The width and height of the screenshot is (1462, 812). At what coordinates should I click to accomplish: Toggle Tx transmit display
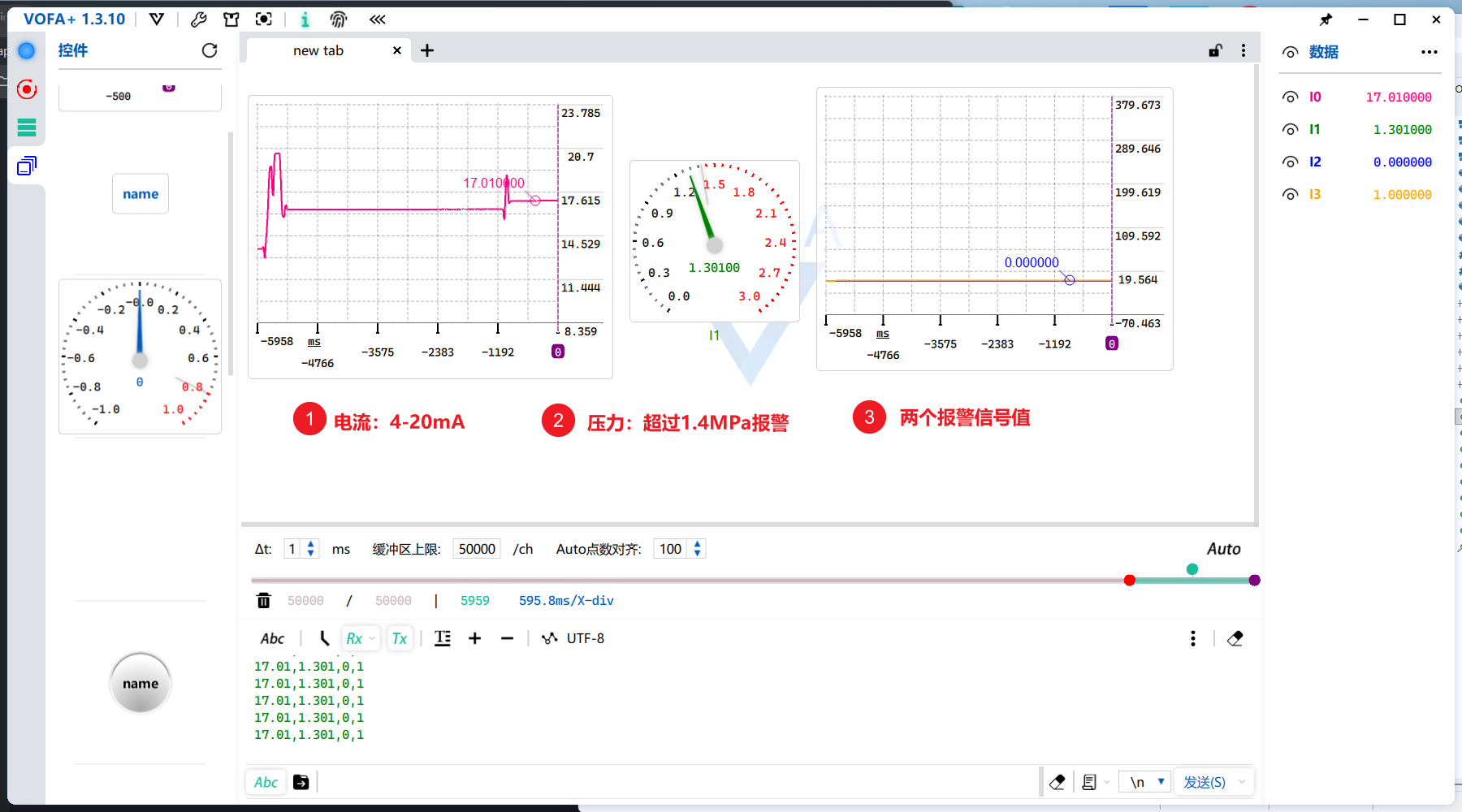(x=400, y=639)
